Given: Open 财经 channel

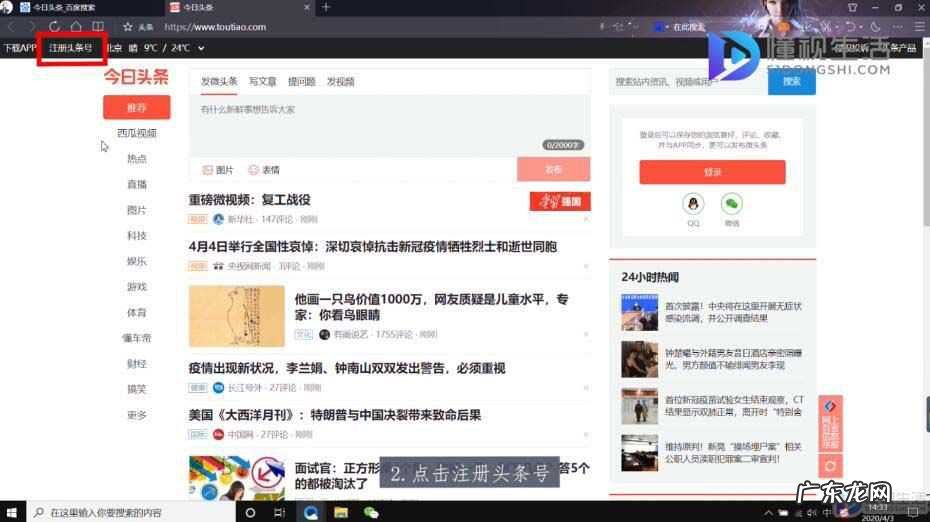Looking at the screenshot, I should pos(136,364).
